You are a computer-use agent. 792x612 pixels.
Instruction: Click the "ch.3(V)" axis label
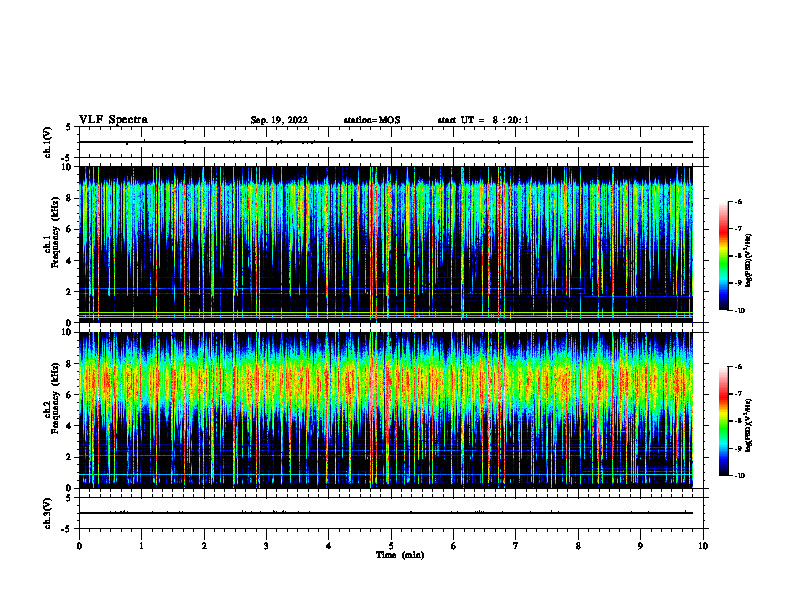coord(47,513)
